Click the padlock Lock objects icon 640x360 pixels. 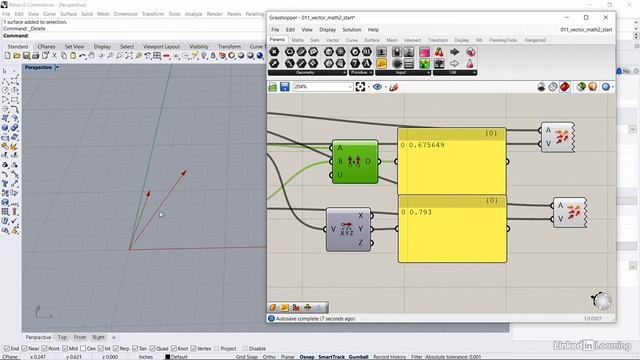click(x=213, y=56)
